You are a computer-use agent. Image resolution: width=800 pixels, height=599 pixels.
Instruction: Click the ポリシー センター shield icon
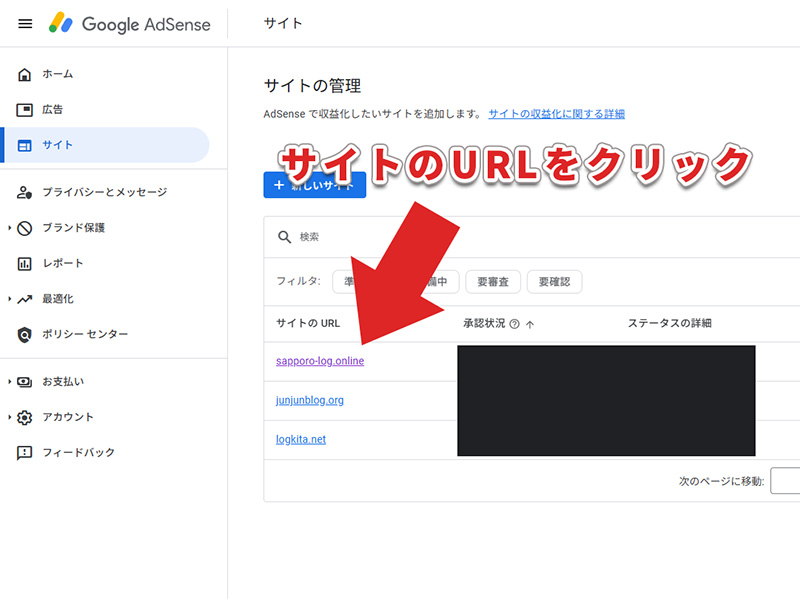click(x=24, y=335)
